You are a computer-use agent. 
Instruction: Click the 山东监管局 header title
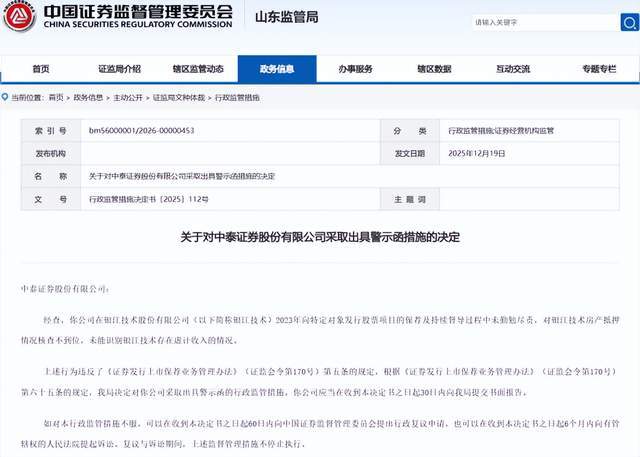tap(287, 17)
